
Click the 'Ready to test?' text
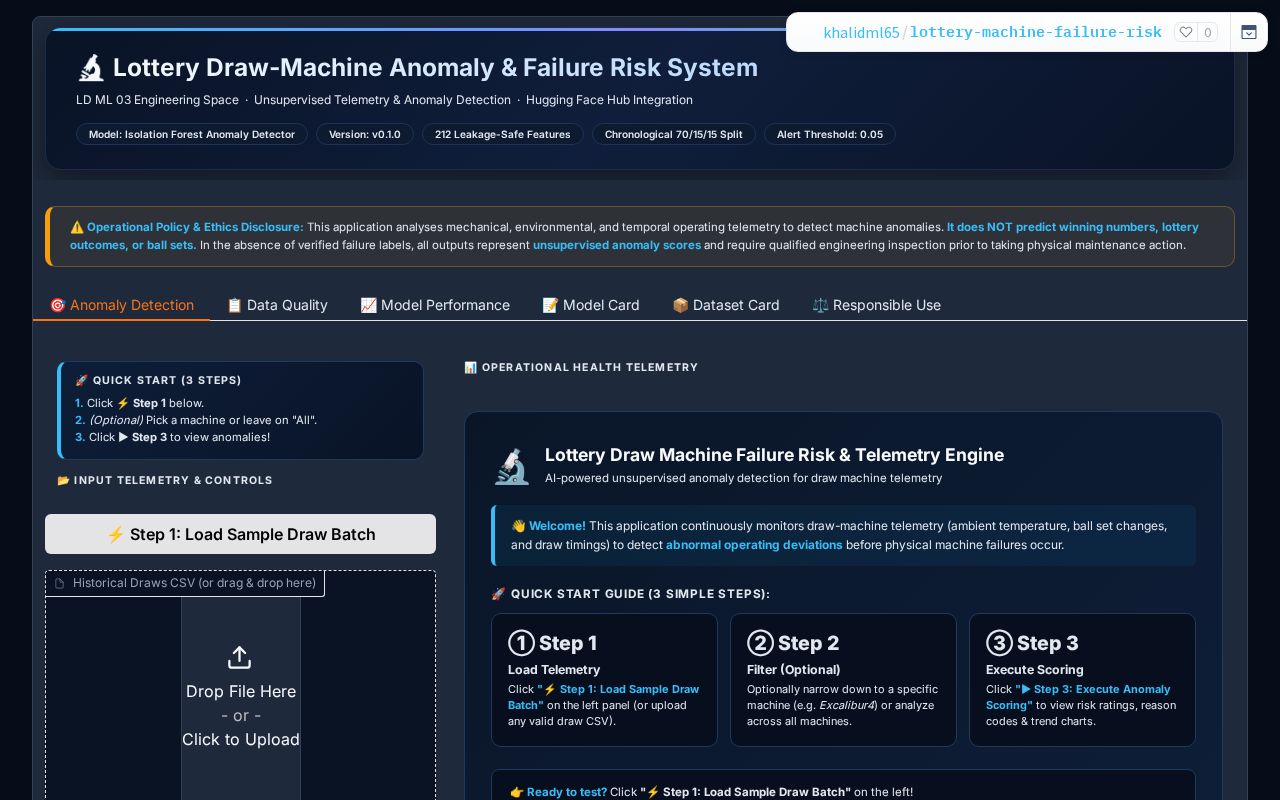[567, 792]
